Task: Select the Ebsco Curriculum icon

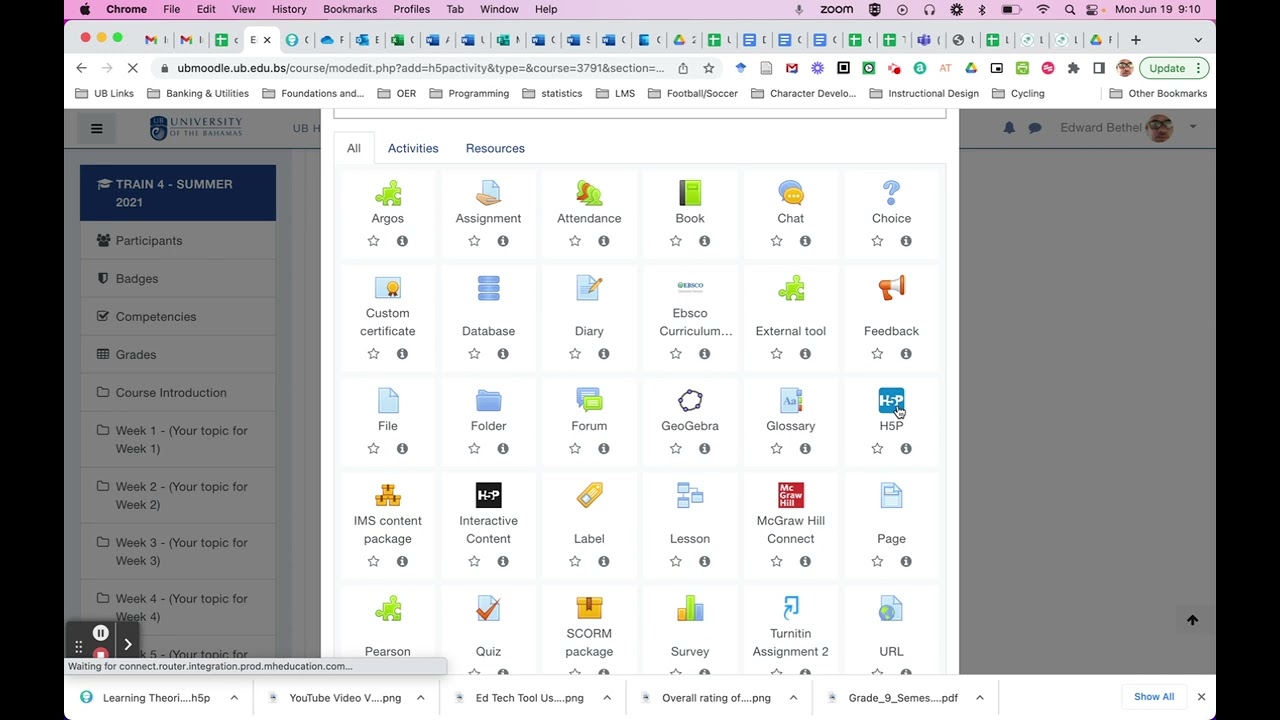Action: tap(690, 286)
